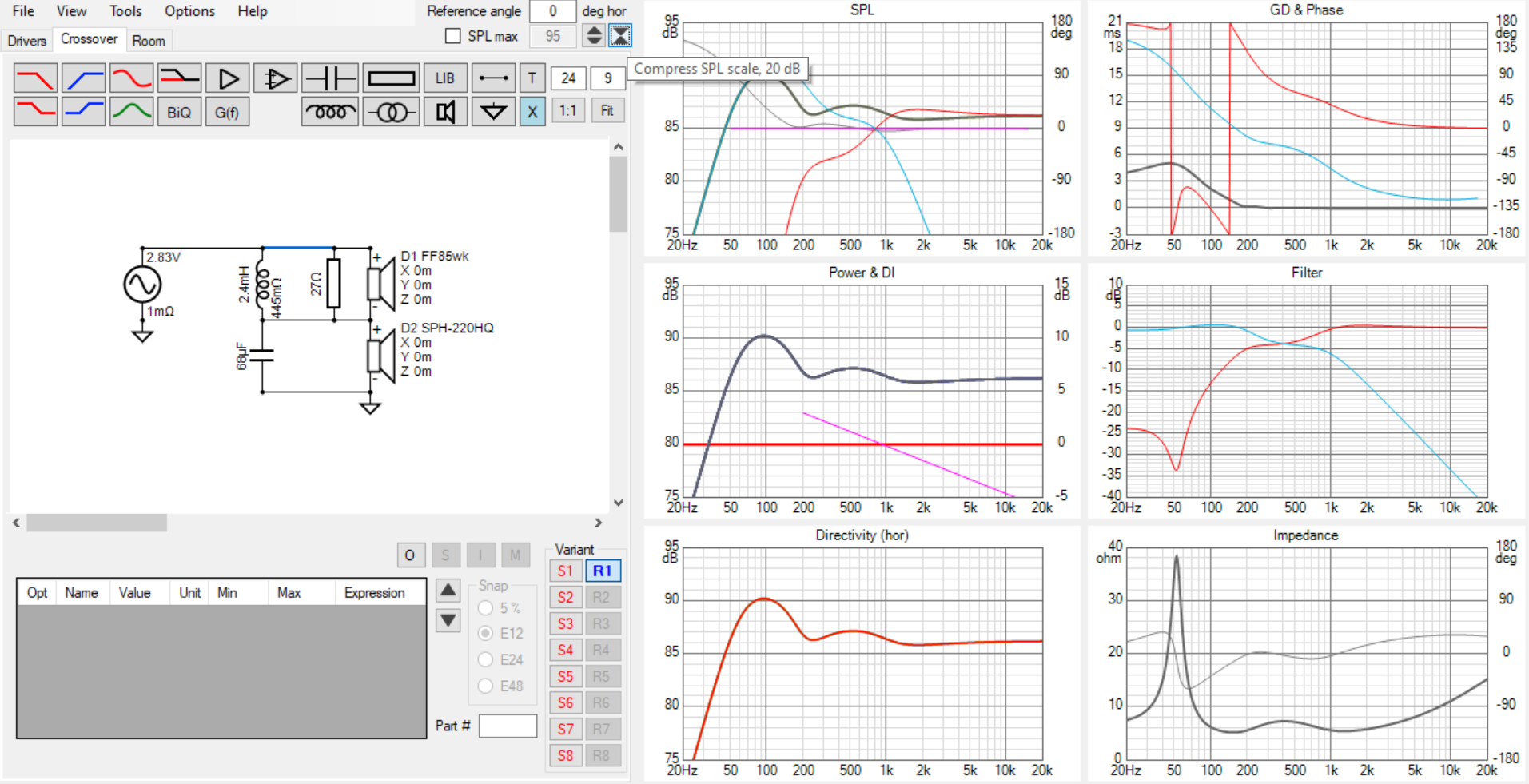
Task: Click the schematic scroll-up arrow
Action: (618, 148)
